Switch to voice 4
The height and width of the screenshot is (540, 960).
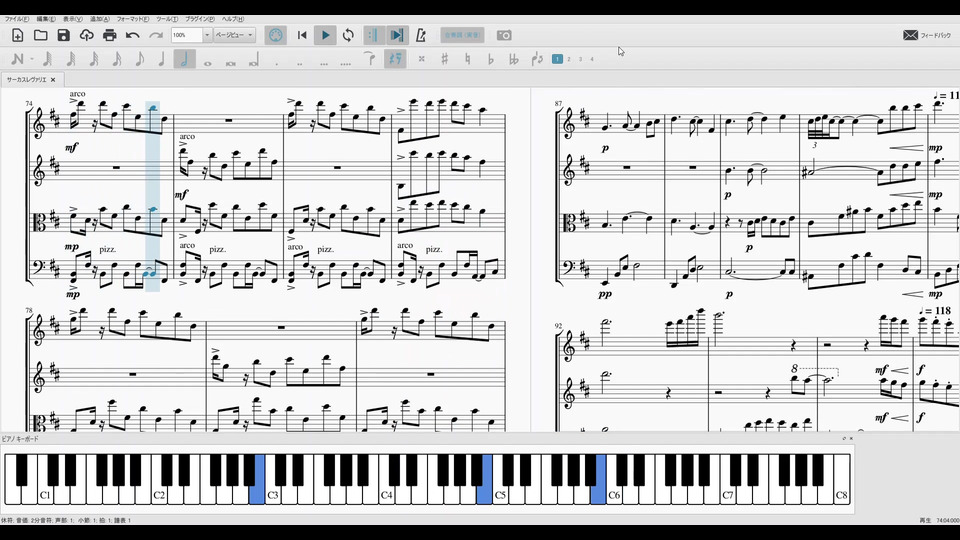(x=592, y=59)
